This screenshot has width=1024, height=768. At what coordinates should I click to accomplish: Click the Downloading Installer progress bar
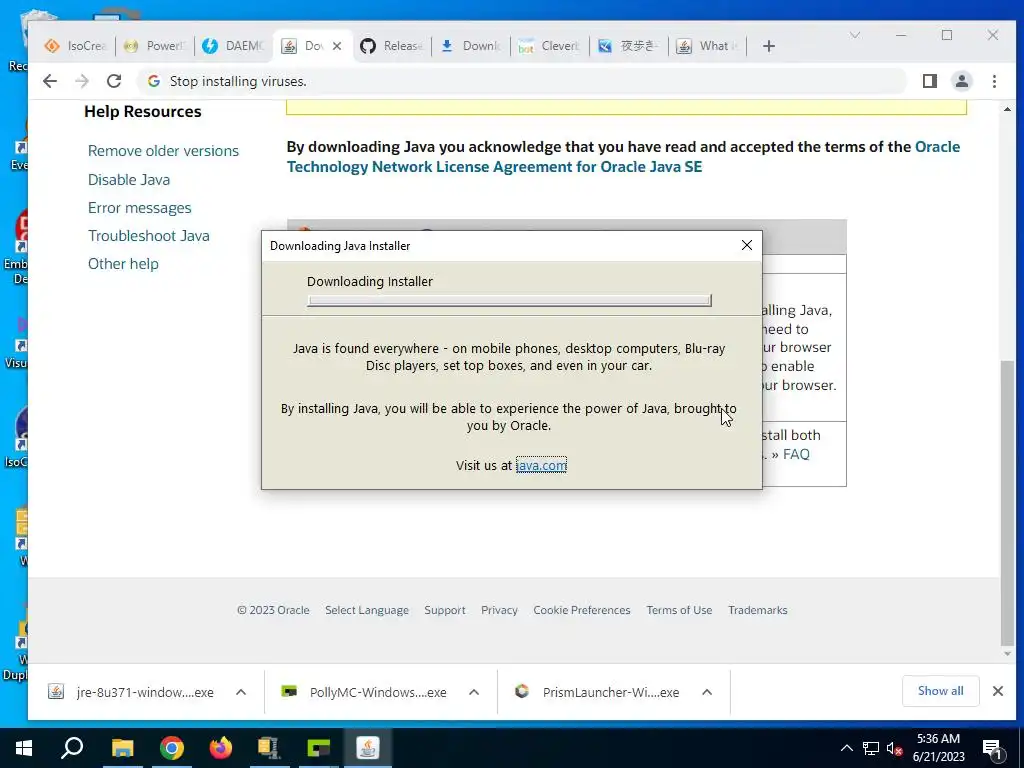(x=509, y=300)
